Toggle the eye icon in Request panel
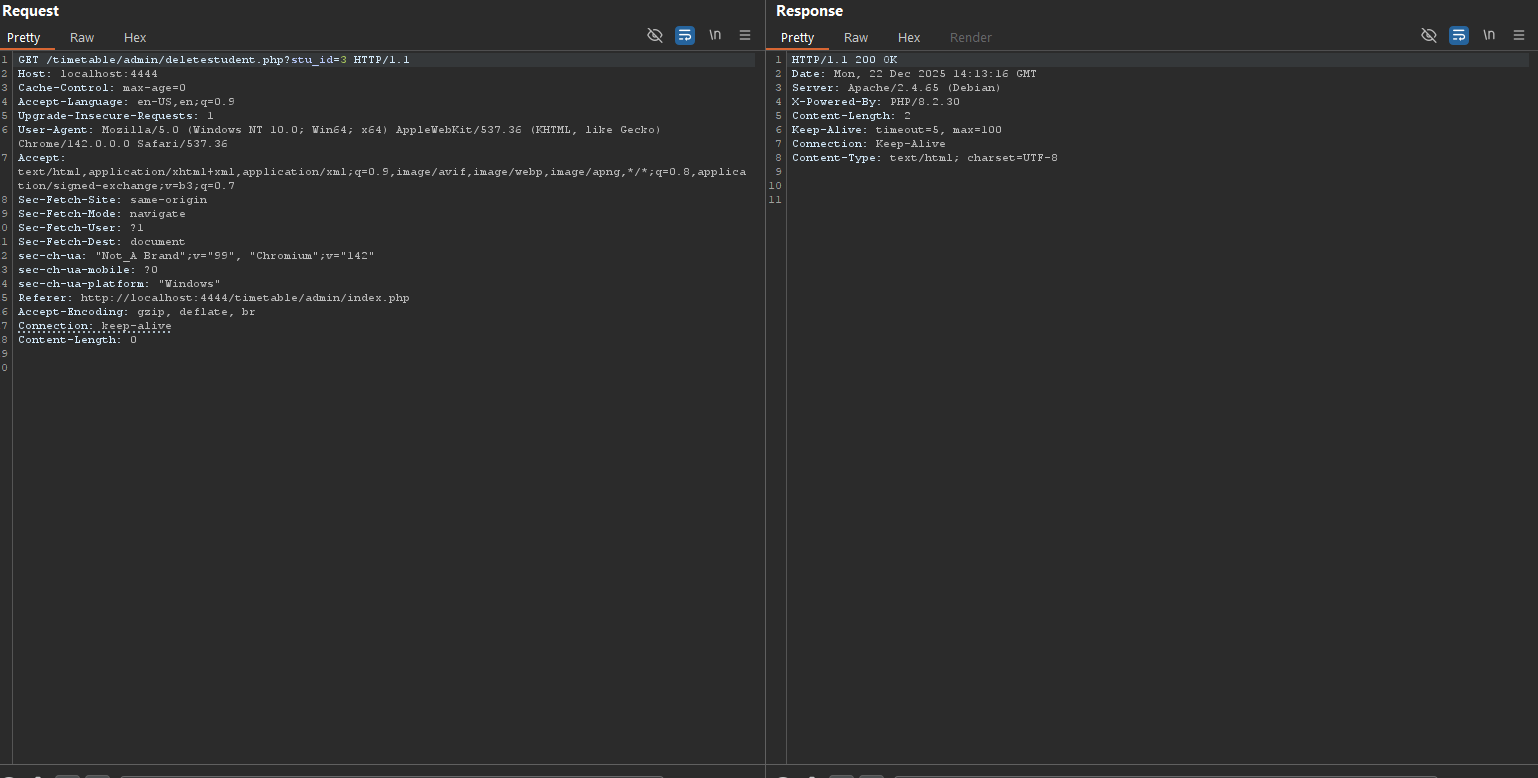 [655, 35]
